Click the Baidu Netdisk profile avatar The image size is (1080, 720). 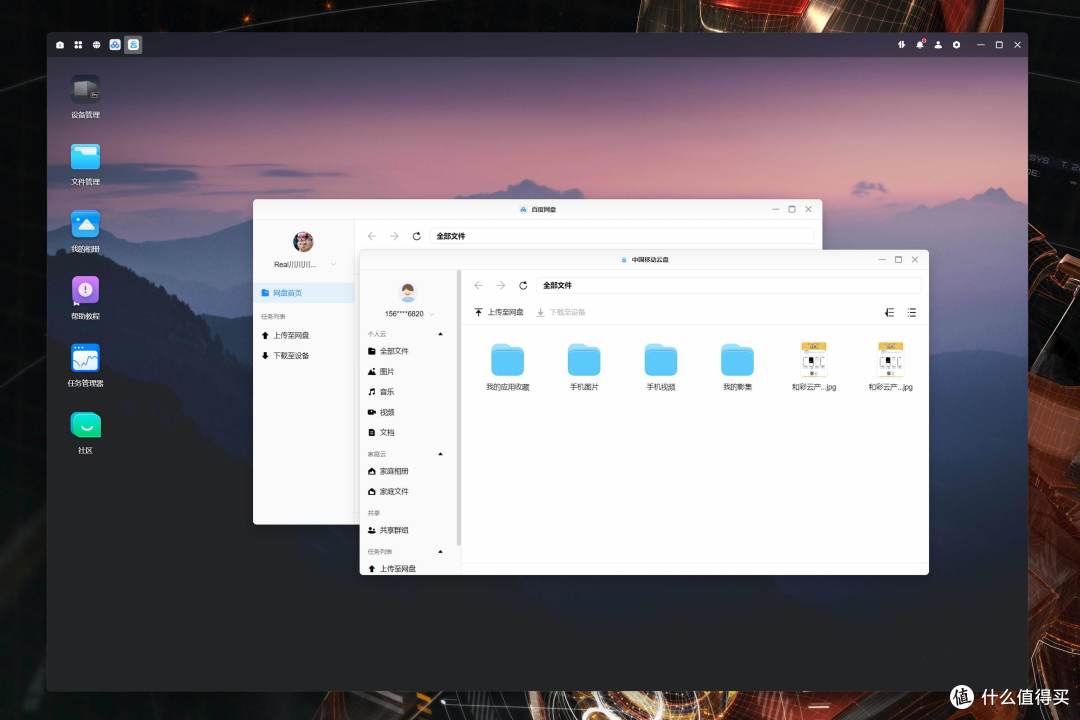(x=303, y=242)
